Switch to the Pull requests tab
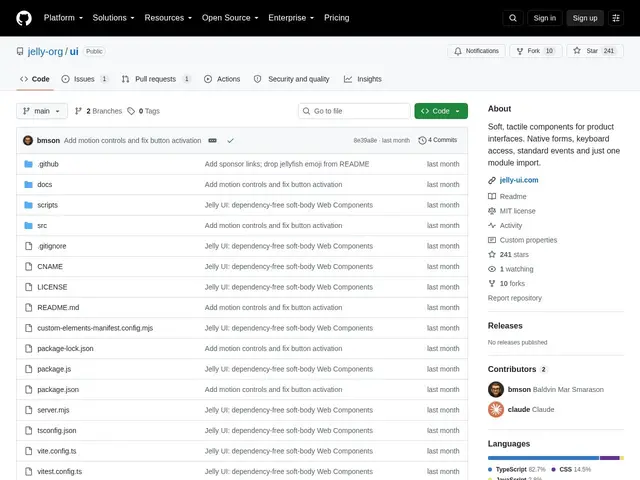 (156, 79)
